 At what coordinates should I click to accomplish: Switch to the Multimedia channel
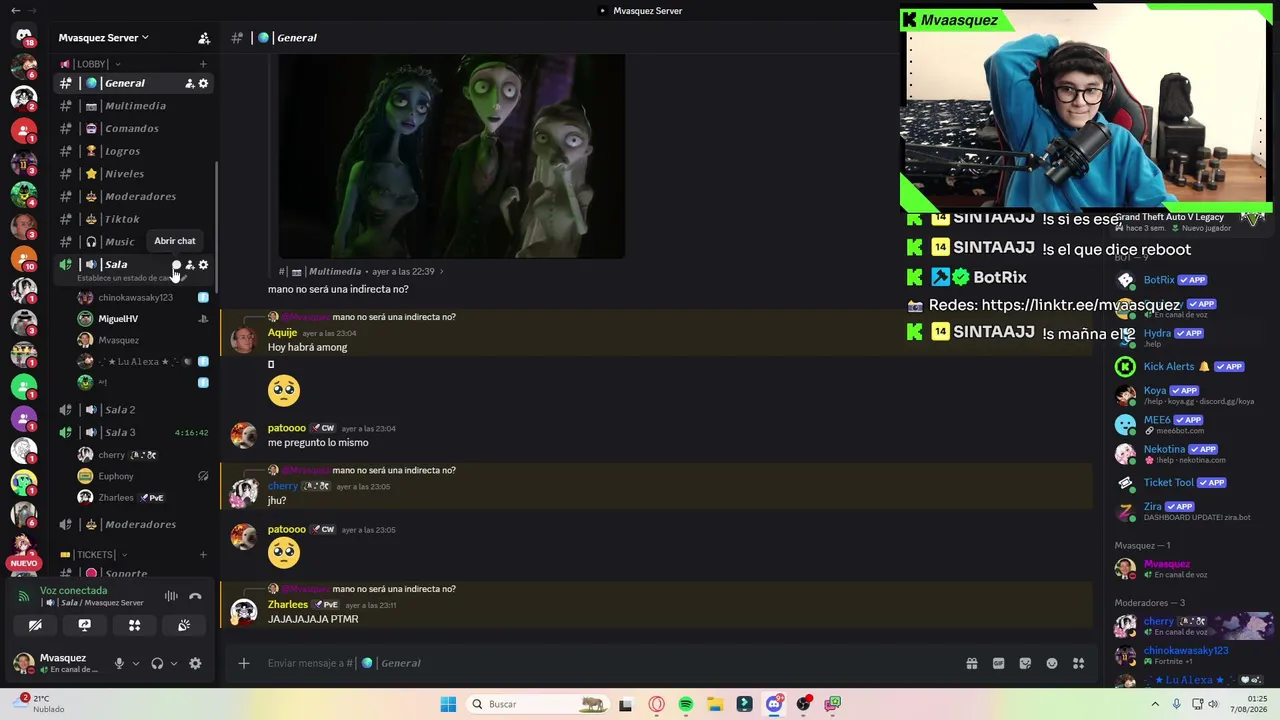tap(134, 106)
